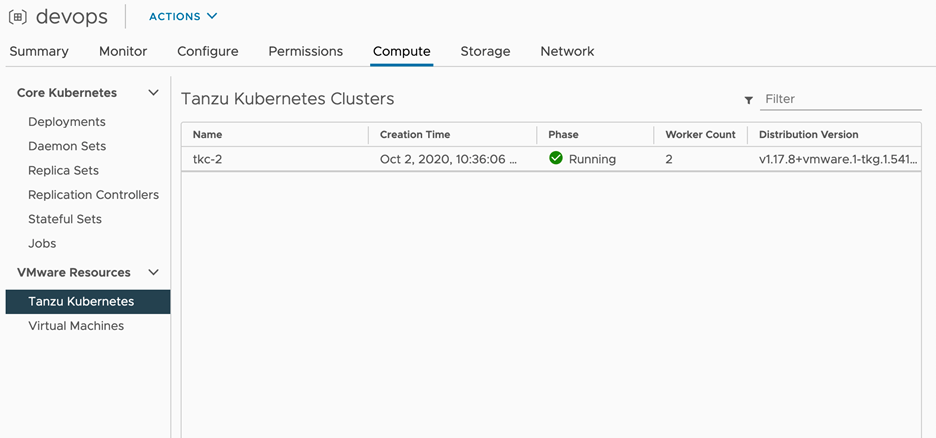Viewport: 936px width, 438px height.
Task: Click the tkc-2 cluster name
Action: (207, 159)
